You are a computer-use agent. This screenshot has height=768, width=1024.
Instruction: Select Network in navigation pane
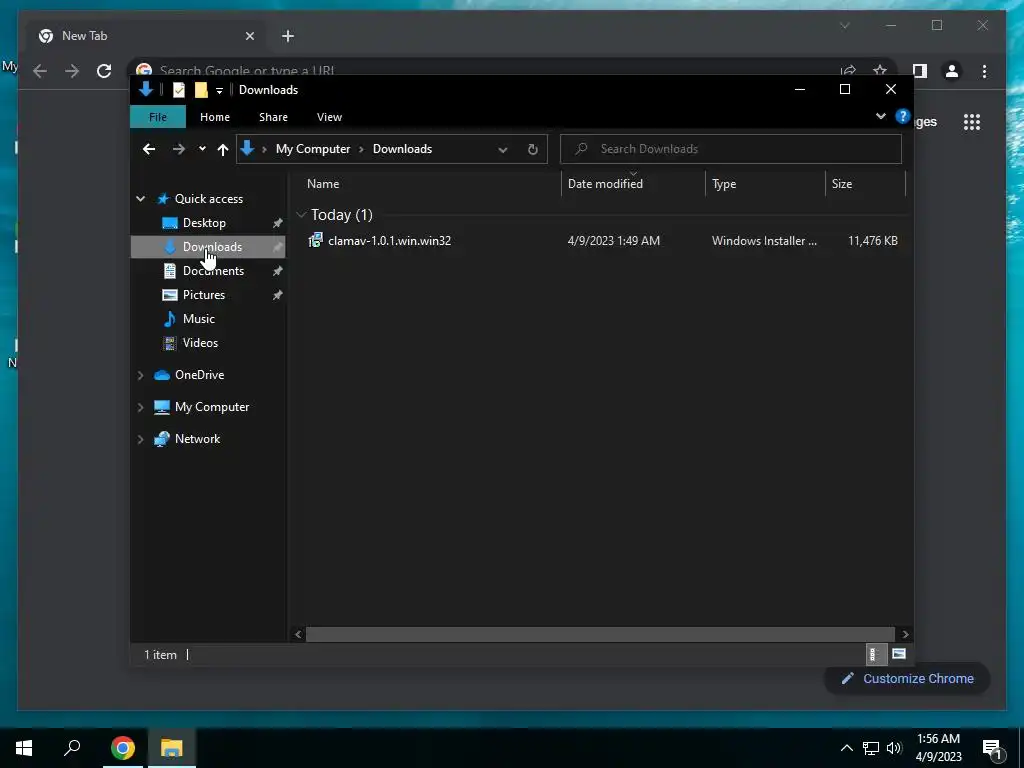[197, 439]
